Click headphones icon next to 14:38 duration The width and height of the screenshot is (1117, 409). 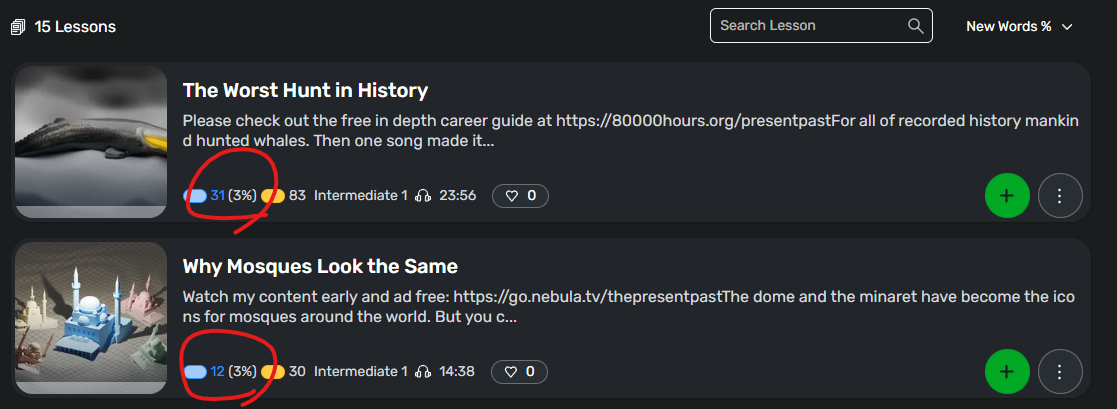coord(423,371)
